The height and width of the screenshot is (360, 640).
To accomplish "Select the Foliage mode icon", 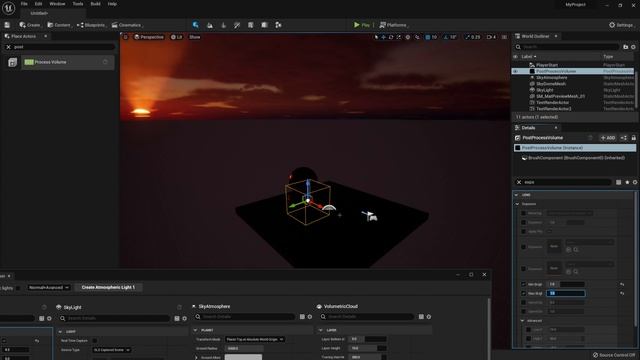I will [223, 25].
